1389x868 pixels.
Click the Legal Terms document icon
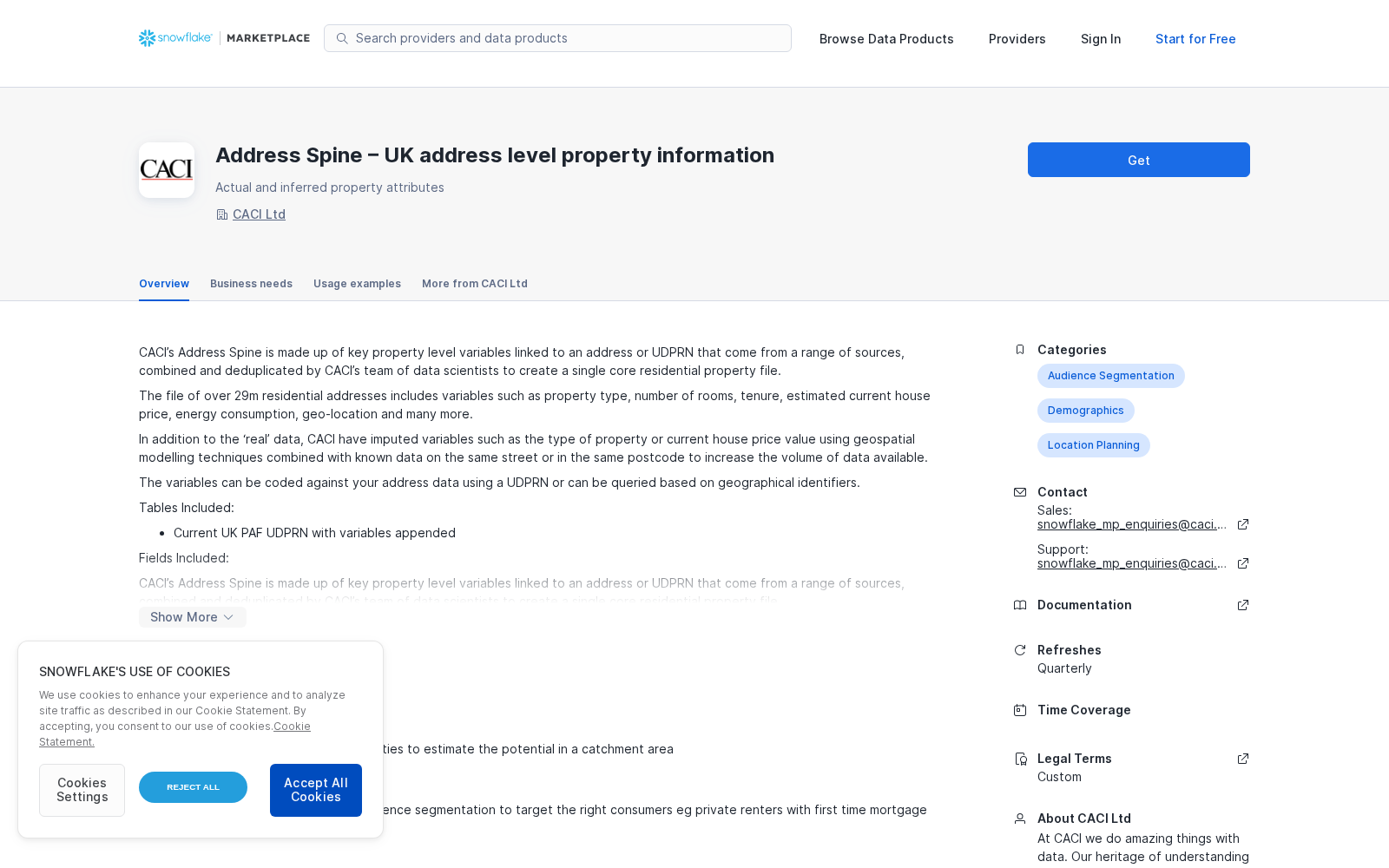tap(1020, 759)
